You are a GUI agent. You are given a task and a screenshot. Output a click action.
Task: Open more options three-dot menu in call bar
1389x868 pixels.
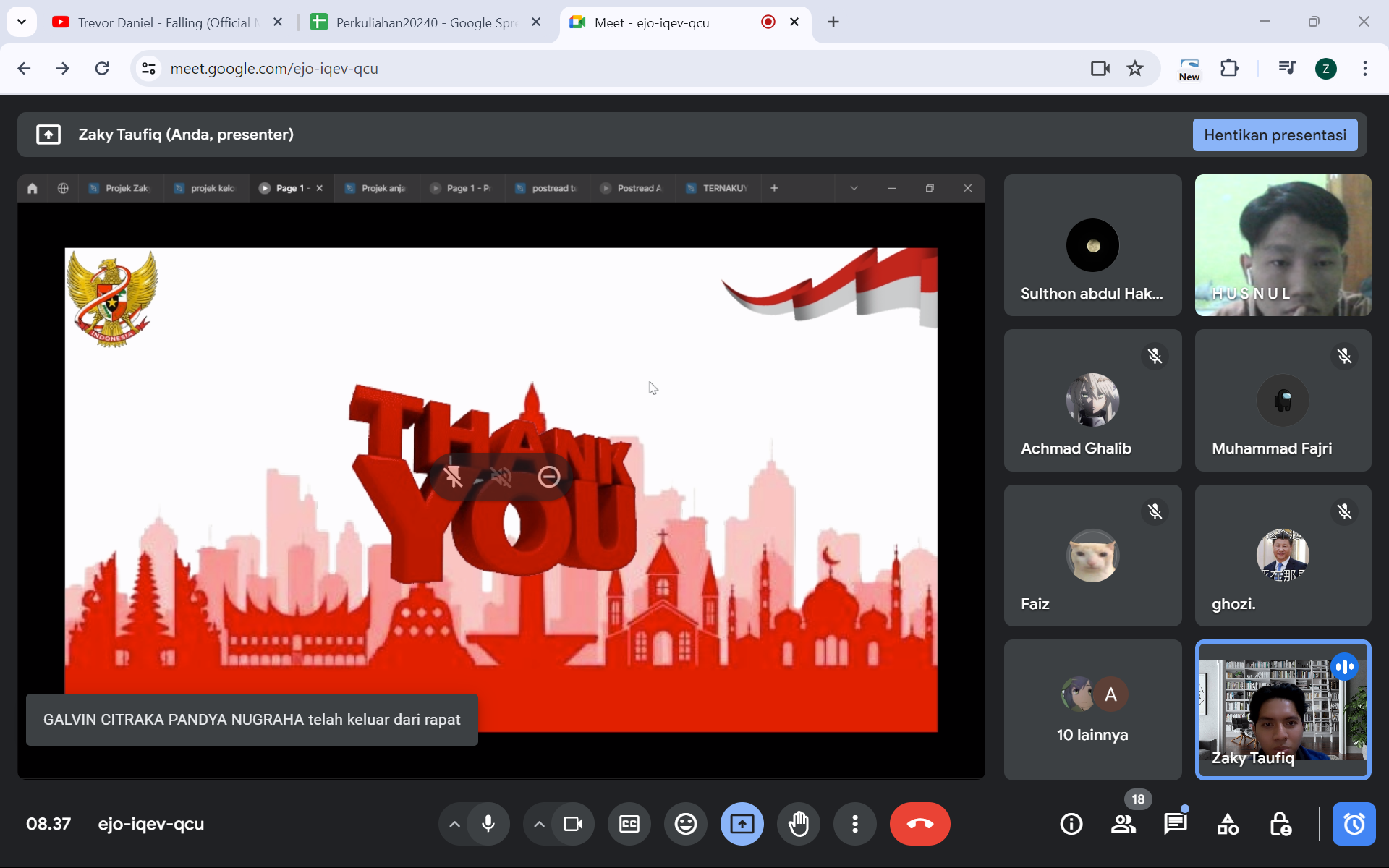(x=855, y=824)
